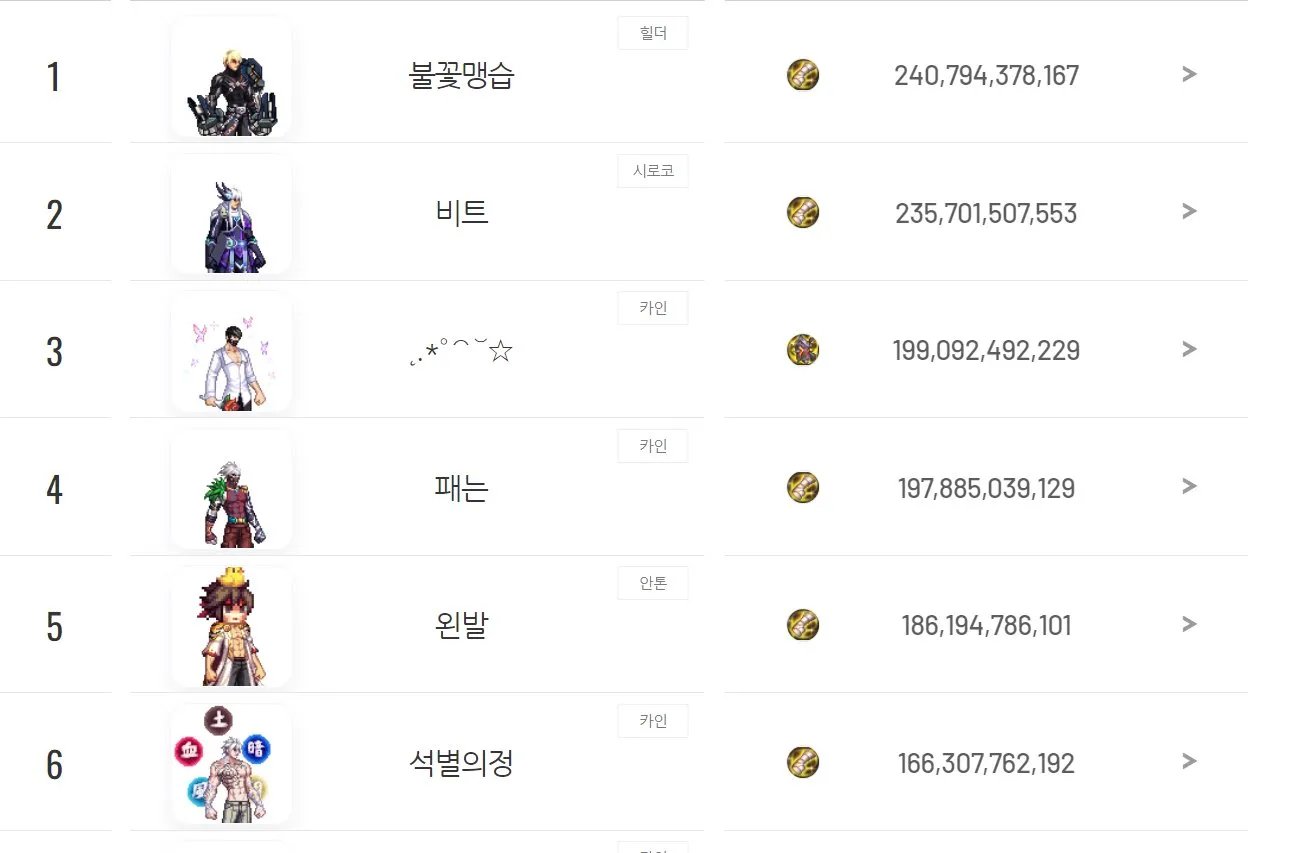Screen dimensions: 1309x853
Task: Open the 불꽃맹습 character name
Action: point(462,76)
